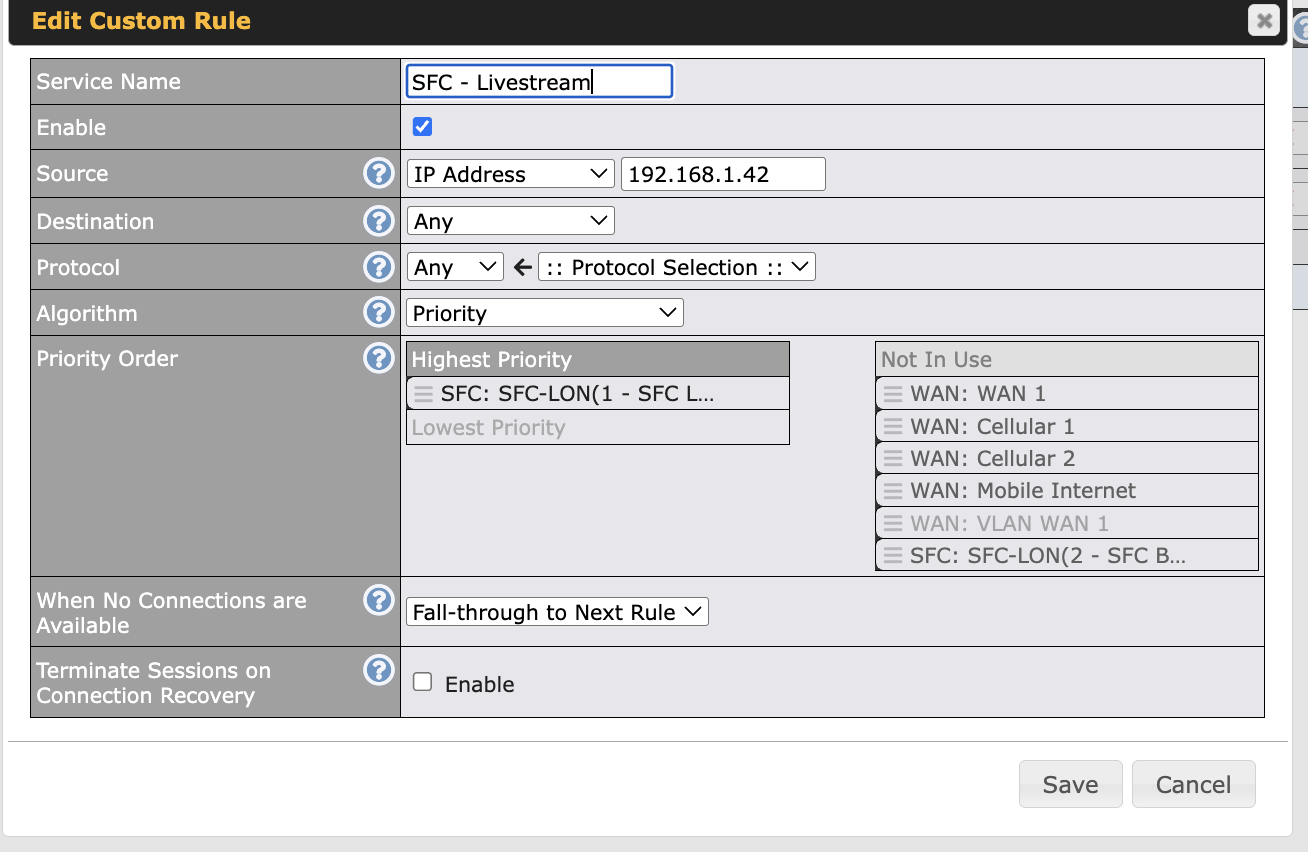Uncheck the Enable rule checkbox
The height and width of the screenshot is (852, 1308).
click(x=423, y=127)
